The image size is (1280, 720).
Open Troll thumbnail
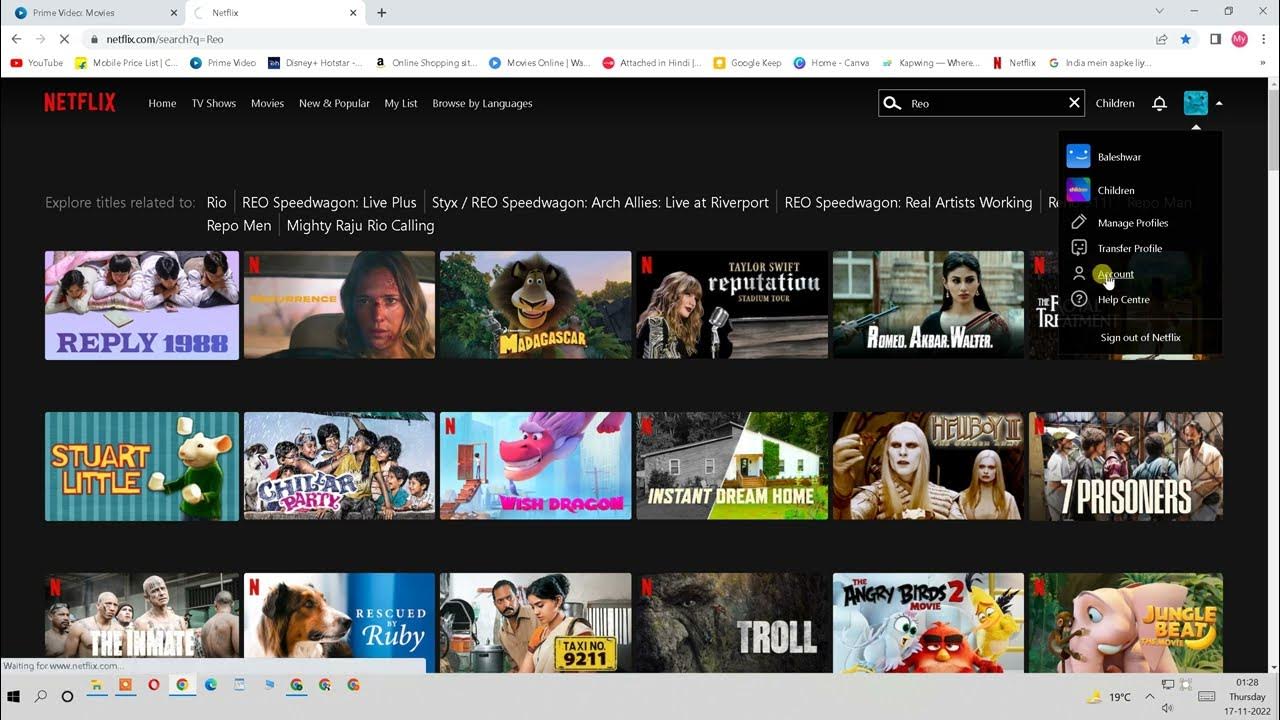click(x=732, y=622)
